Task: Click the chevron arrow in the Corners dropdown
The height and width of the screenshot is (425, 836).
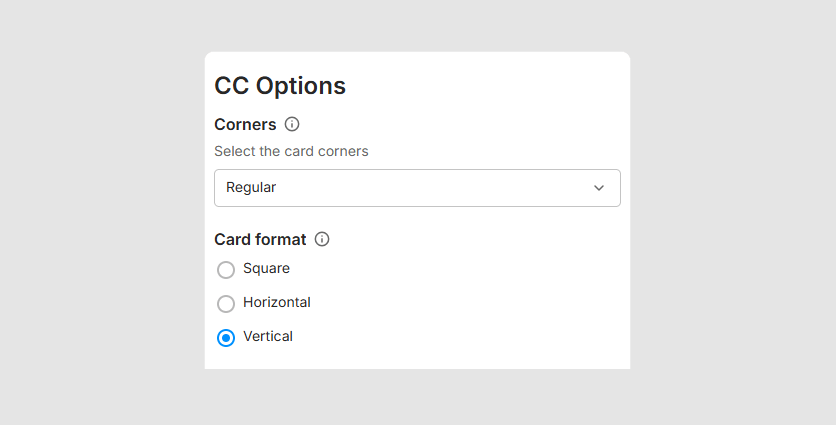Action: [599, 188]
